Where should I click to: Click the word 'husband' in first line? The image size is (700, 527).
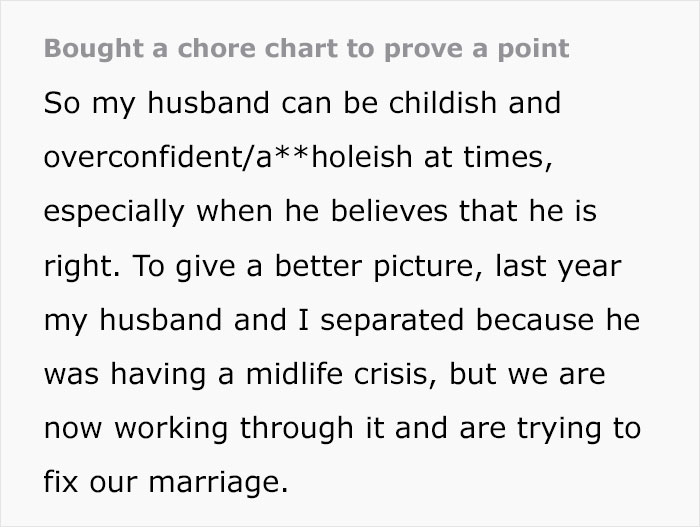click(x=208, y=103)
